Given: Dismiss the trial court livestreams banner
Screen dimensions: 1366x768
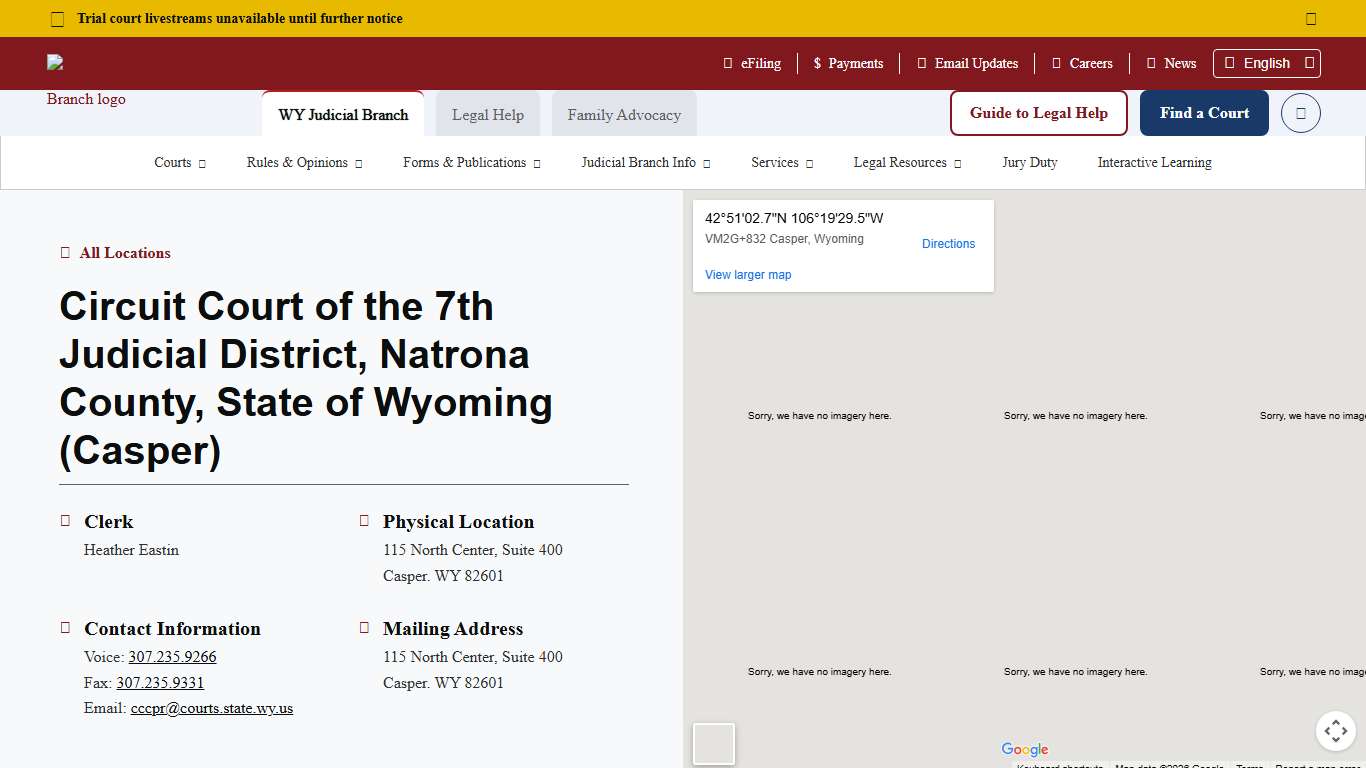Looking at the screenshot, I should point(1310,18).
